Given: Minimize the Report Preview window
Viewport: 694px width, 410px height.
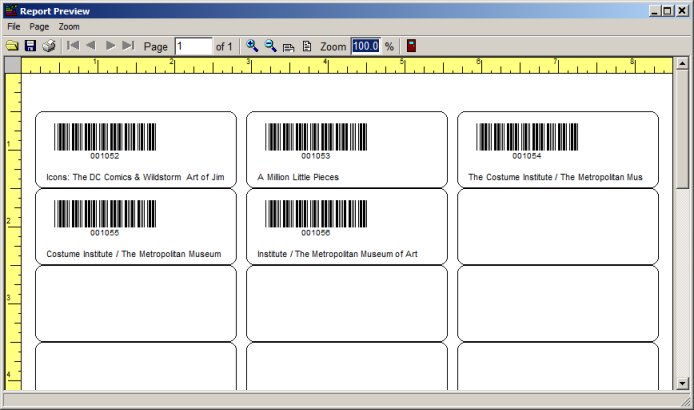Looking at the screenshot, I should click(x=655, y=11).
